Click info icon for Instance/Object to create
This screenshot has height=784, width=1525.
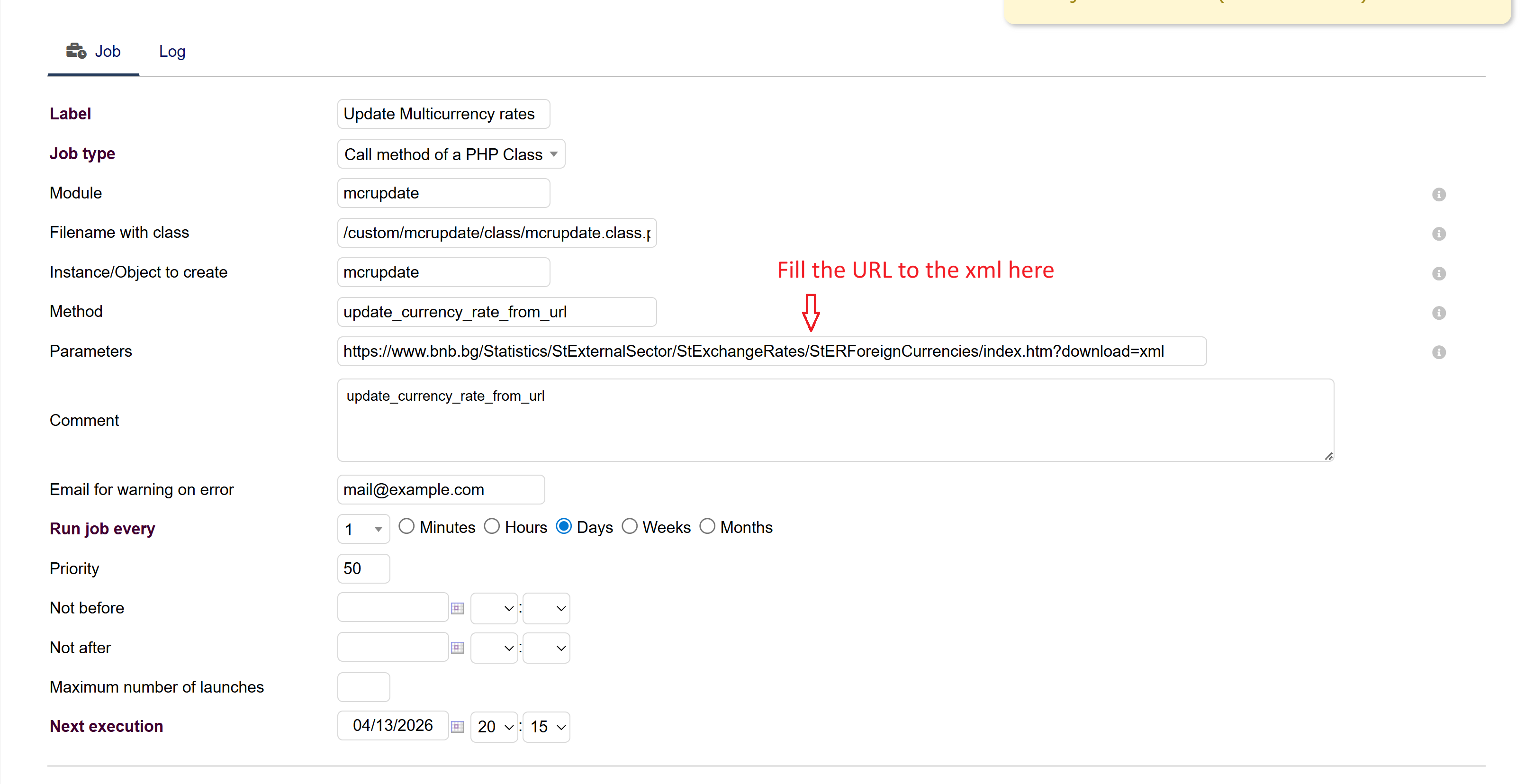1439,274
